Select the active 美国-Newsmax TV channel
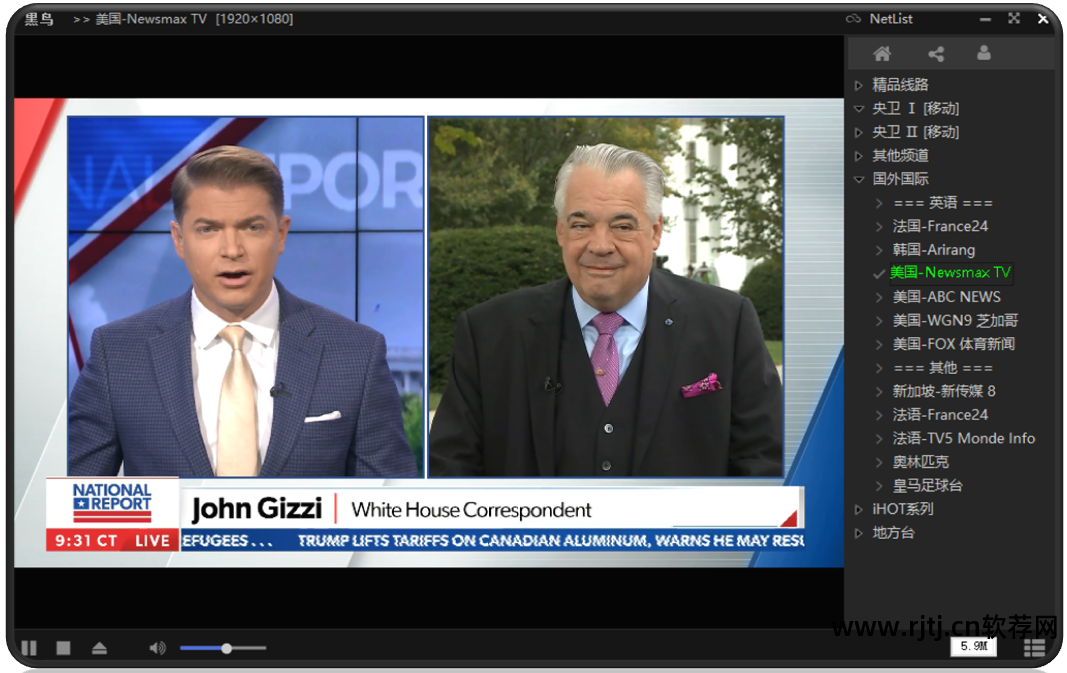 click(950, 272)
